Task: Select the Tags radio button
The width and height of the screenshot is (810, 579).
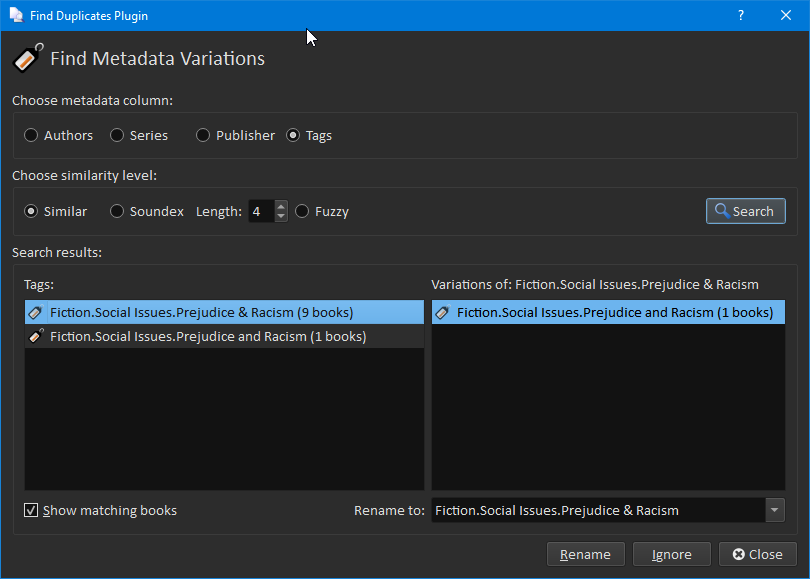Action: (293, 135)
